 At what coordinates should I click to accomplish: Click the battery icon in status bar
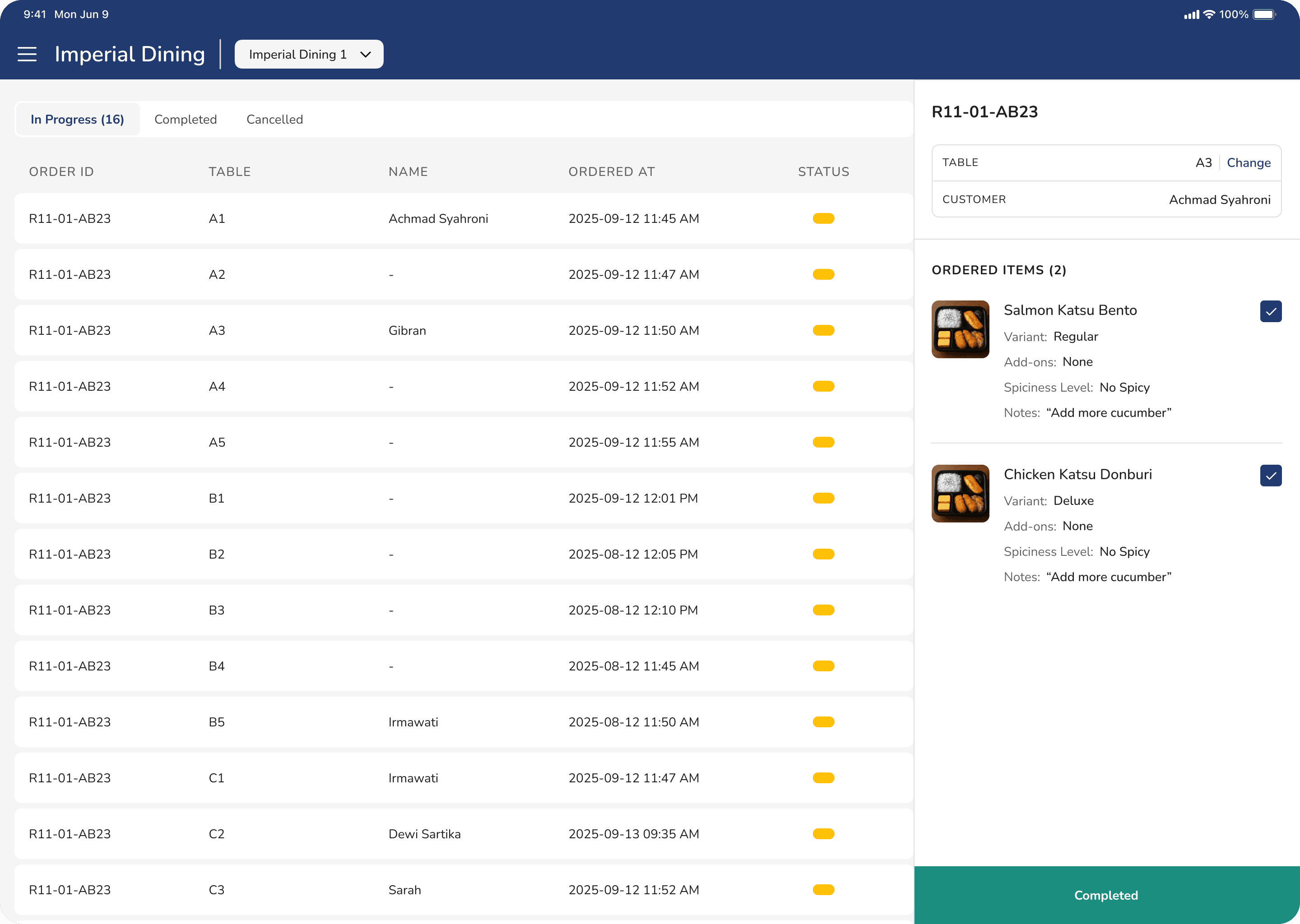tap(1265, 14)
